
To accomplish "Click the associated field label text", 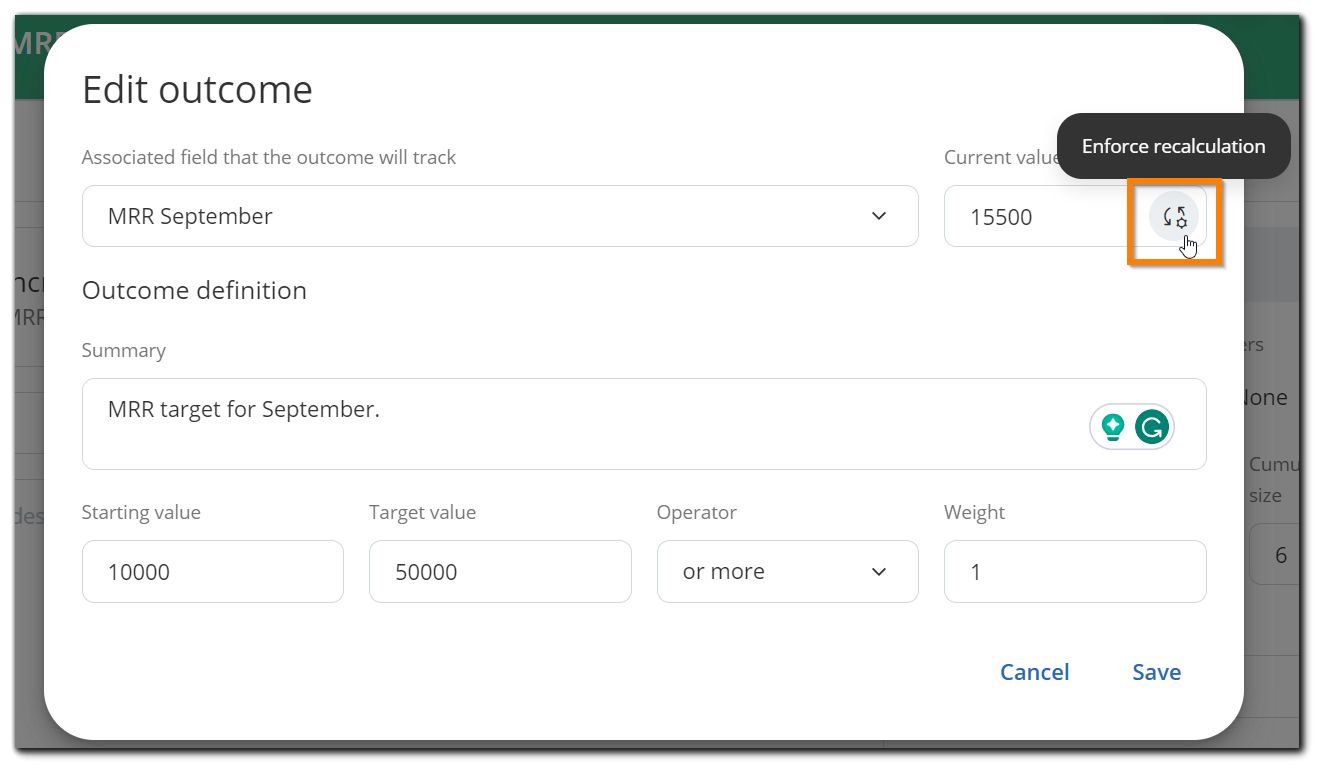I will tap(269, 157).
